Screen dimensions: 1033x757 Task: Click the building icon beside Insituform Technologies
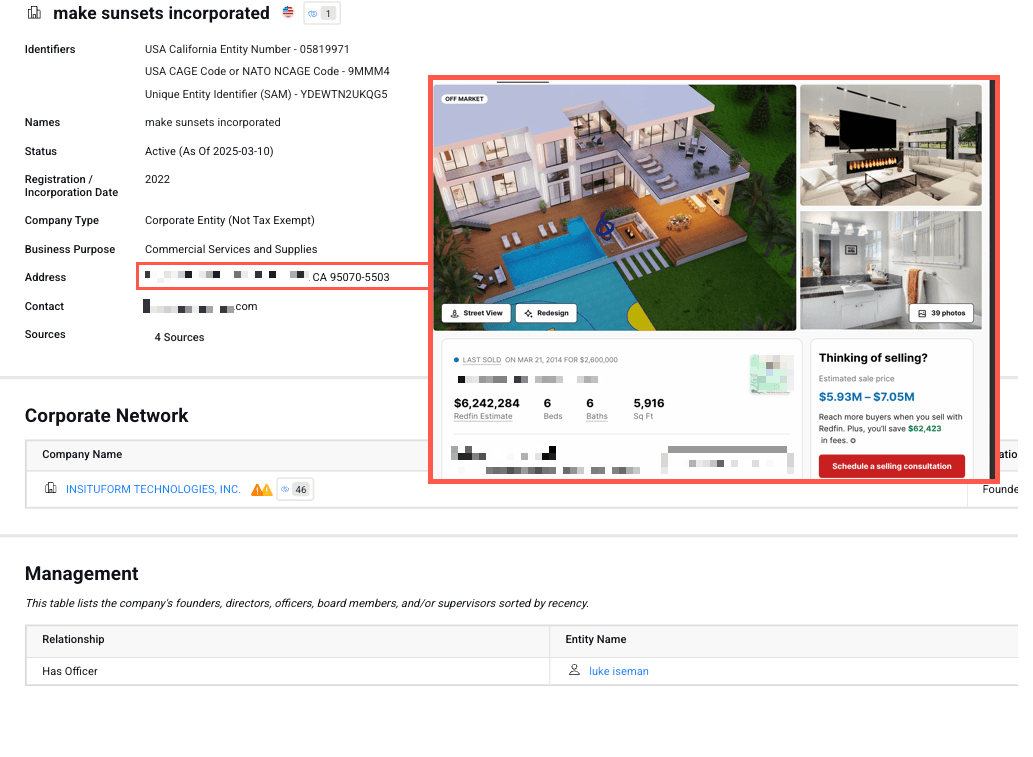click(51, 489)
